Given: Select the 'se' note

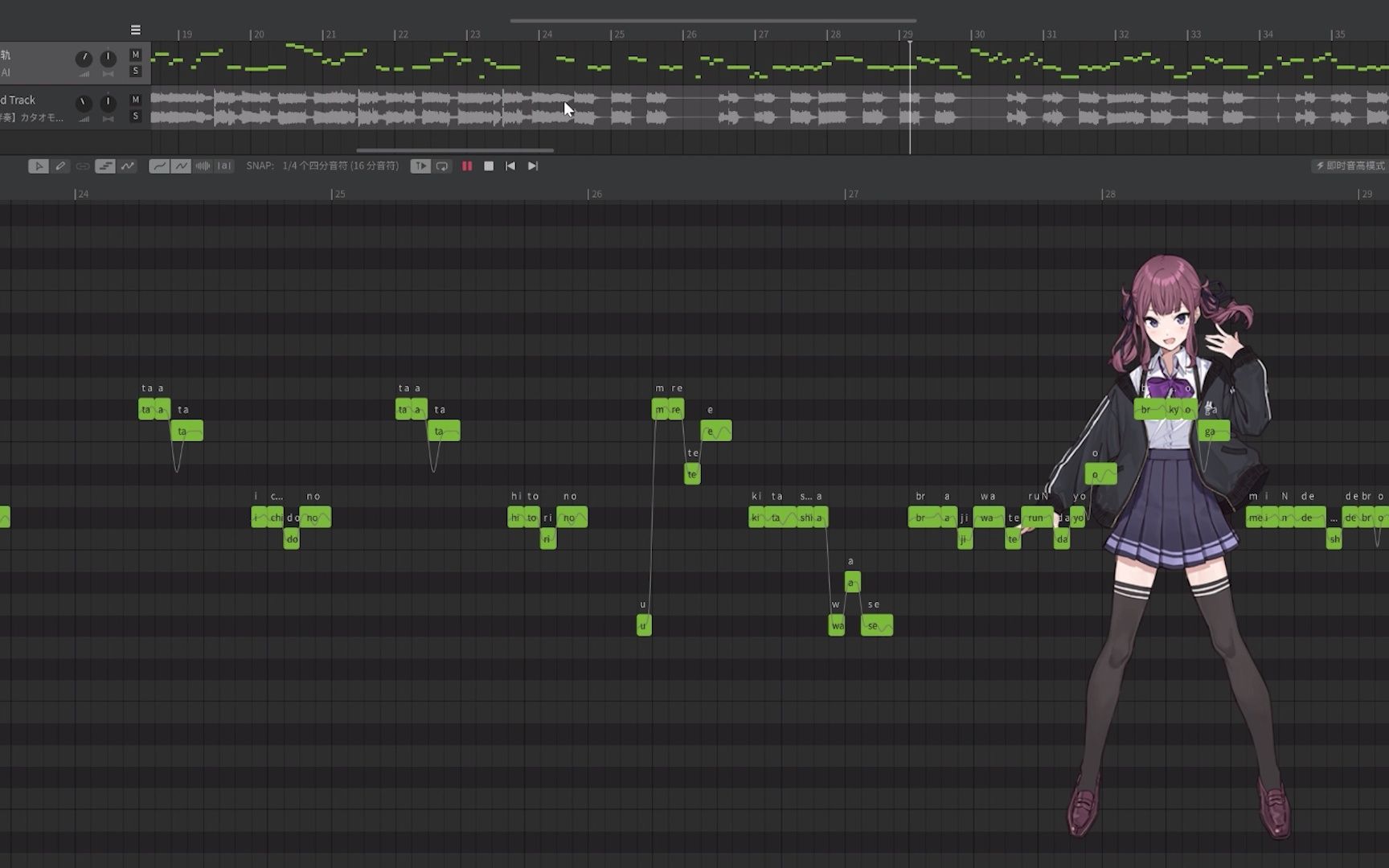Looking at the screenshot, I should coord(877,625).
